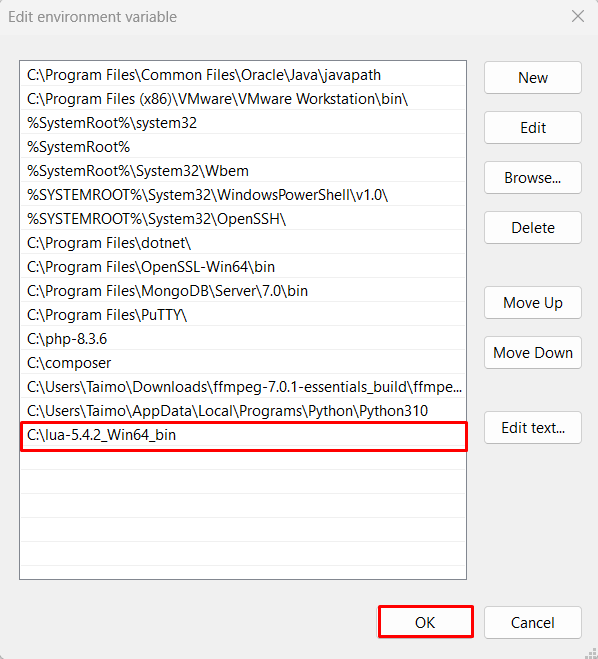Open the Browse... folder picker
598x659 pixels.
pyautogui.click(x=532, y=178)
